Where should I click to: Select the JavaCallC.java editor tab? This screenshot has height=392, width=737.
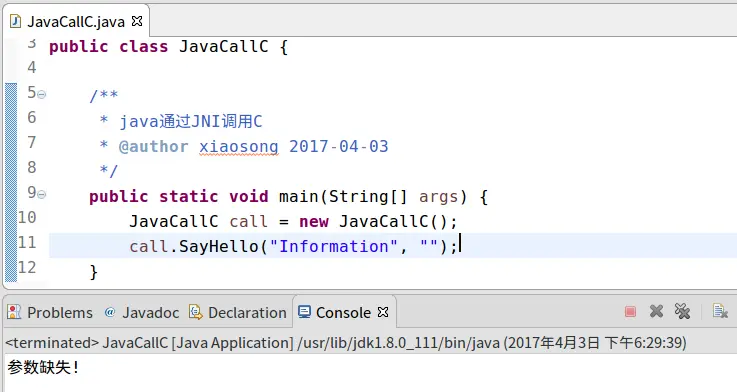76,21
